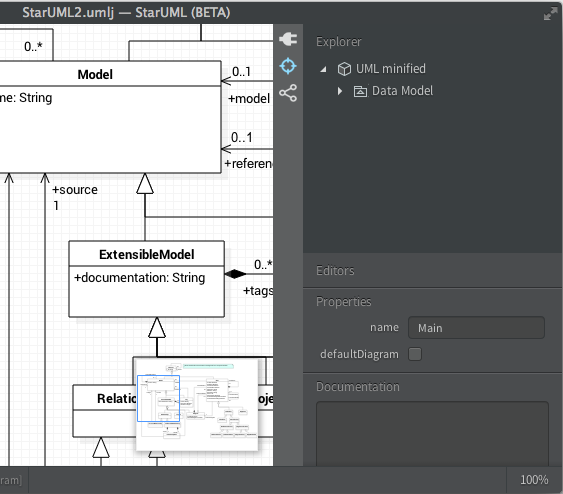The width and height of the screenshot is (563, 494).
Task: Click the defaultDiagram property label
Action: 359,354
